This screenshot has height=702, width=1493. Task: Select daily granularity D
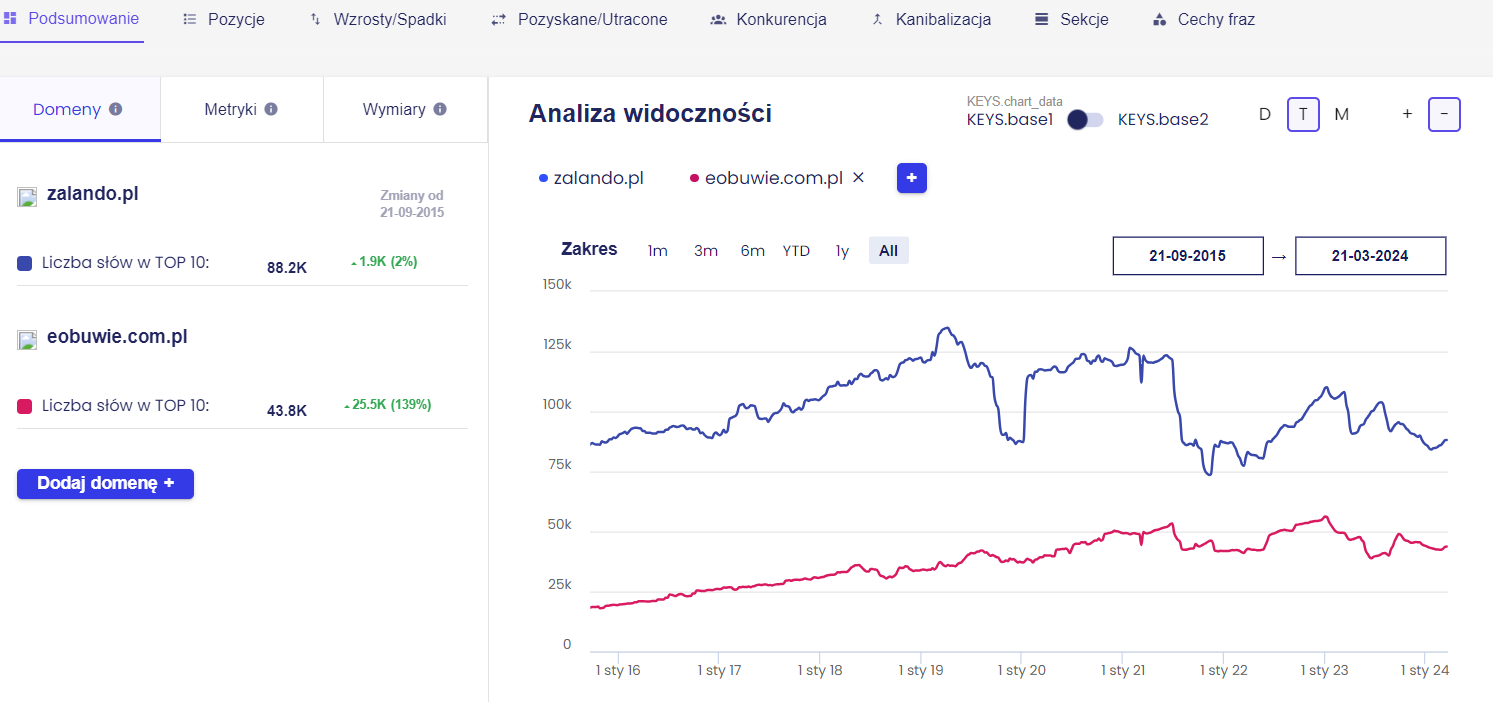click(1265, 114)
